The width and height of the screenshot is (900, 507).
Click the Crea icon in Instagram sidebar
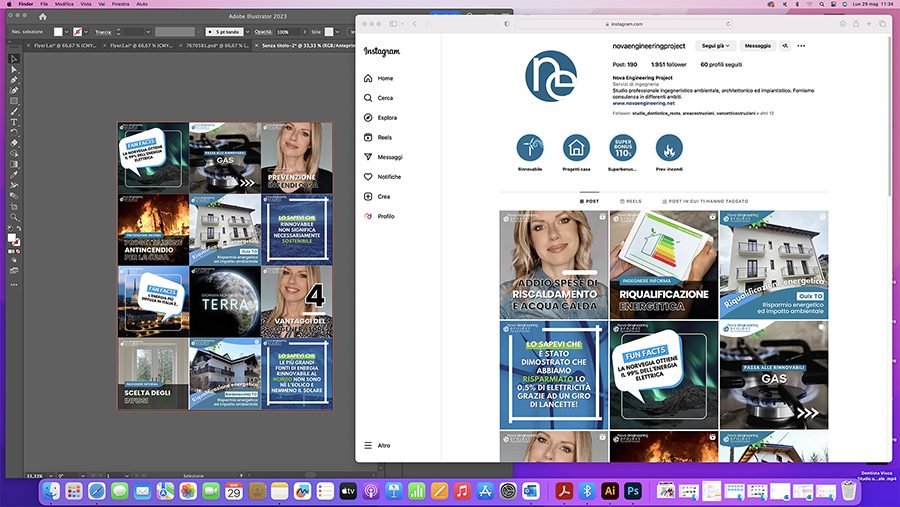click(368, 196)
